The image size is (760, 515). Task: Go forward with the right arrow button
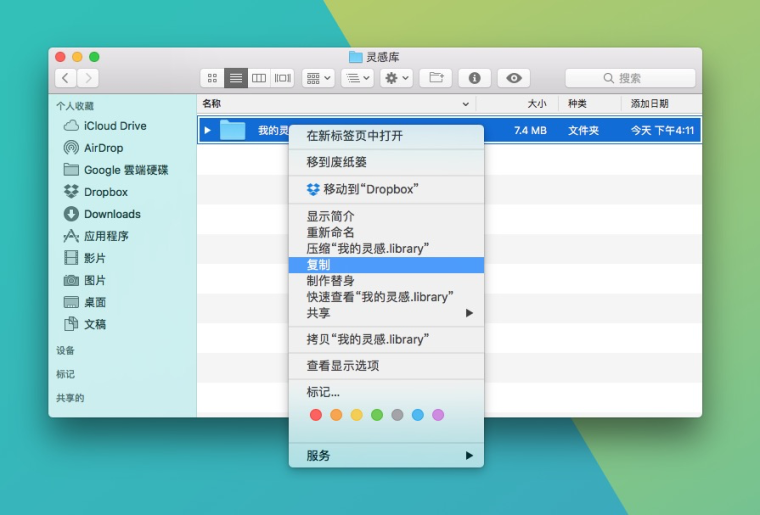[88, 78]
